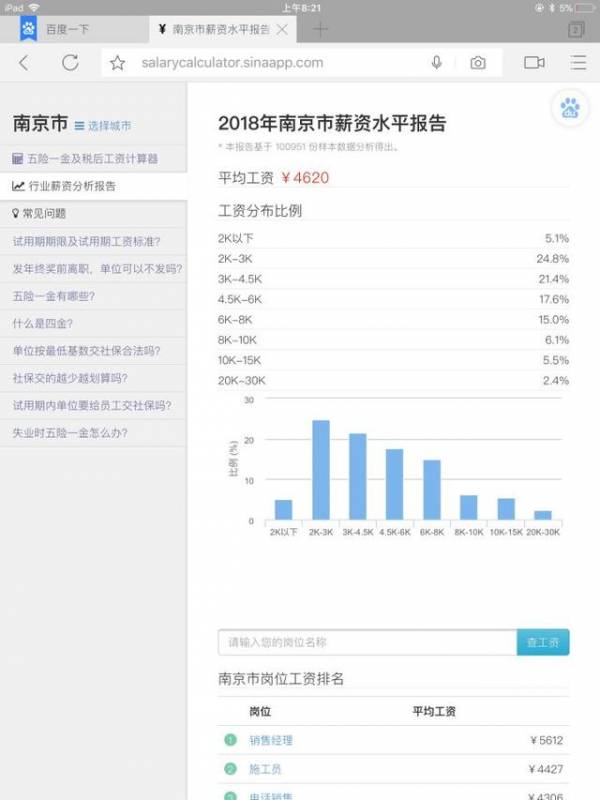Tap the microphone voice search icon
600x800 pixels.
(x=436, y=62)
